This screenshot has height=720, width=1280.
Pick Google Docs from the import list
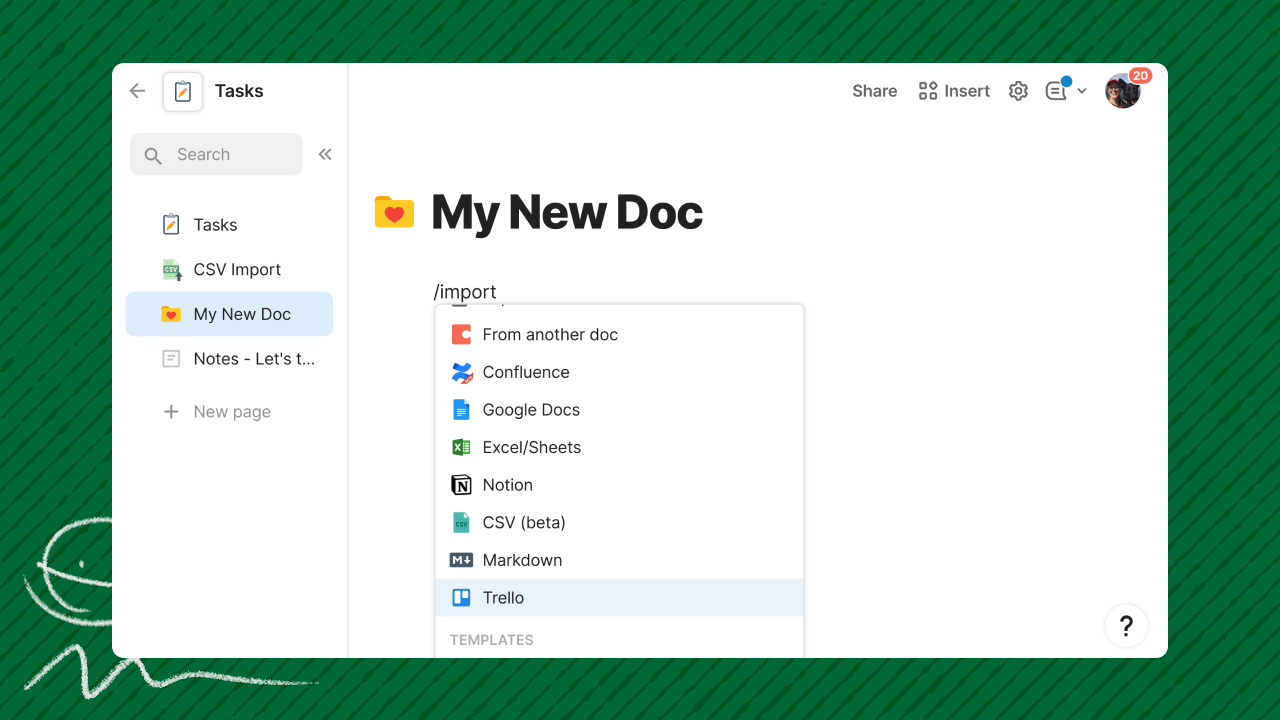pos(620,410)
